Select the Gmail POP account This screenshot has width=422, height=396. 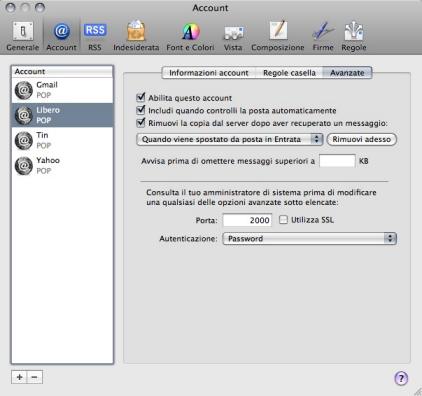(x=62, y=90)
